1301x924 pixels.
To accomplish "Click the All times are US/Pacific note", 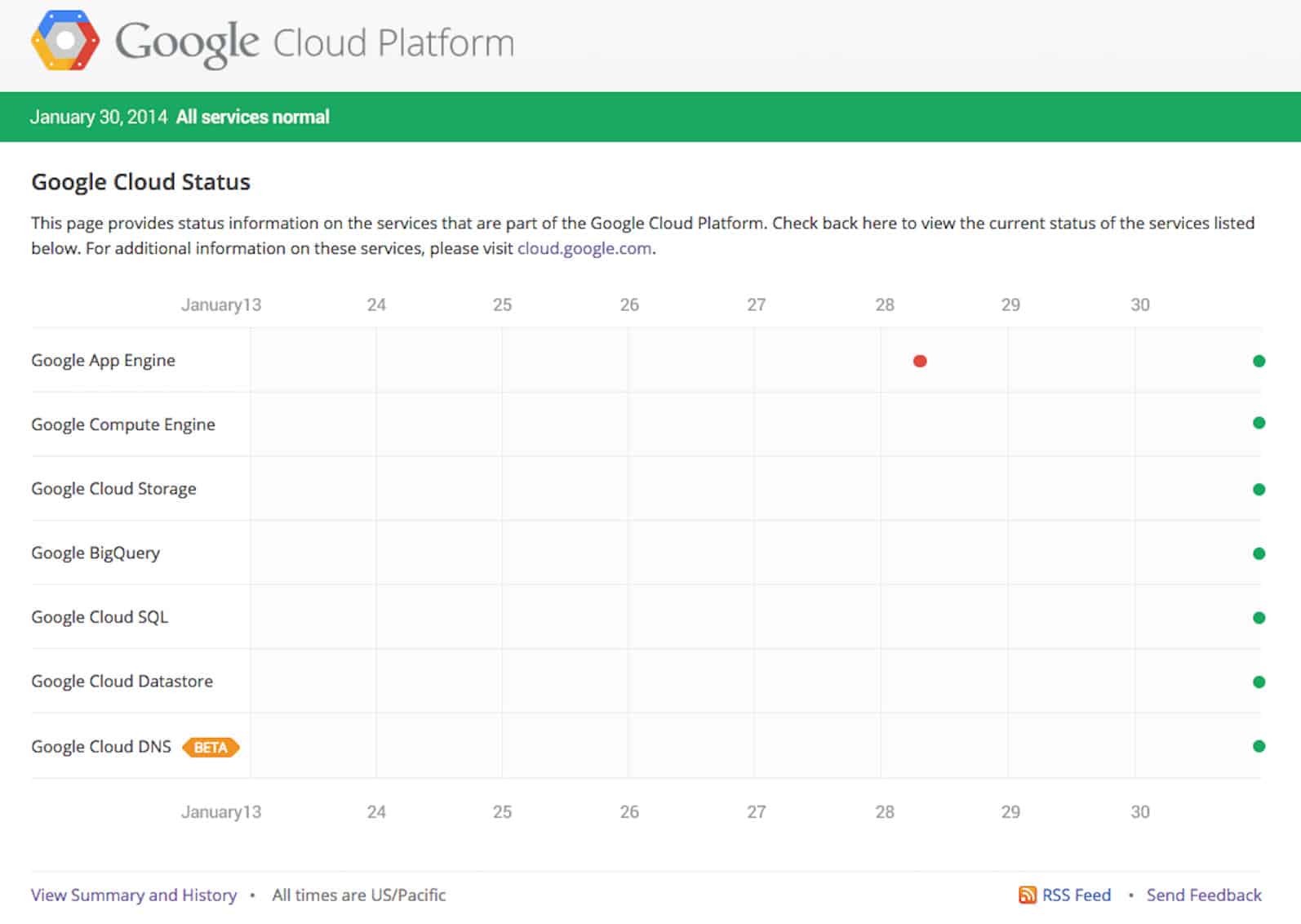I will [359, 895].
